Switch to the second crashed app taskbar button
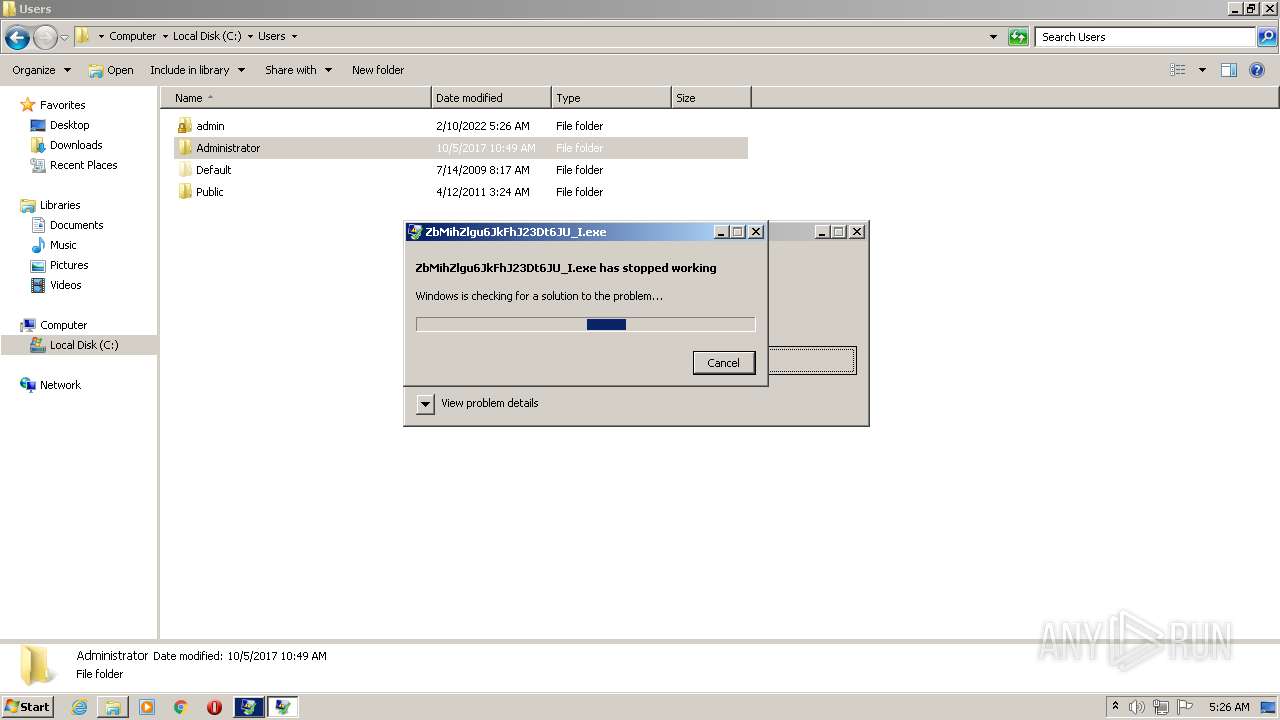 tap(283, 707)
